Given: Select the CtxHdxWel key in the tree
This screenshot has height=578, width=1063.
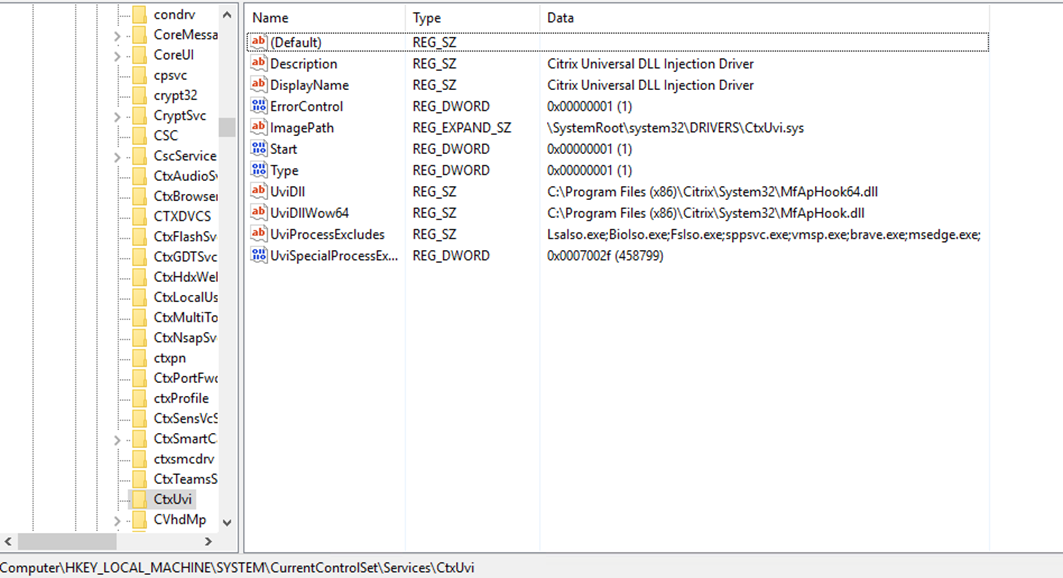Looking at the screenshot, I should click(x=185, y=277).
